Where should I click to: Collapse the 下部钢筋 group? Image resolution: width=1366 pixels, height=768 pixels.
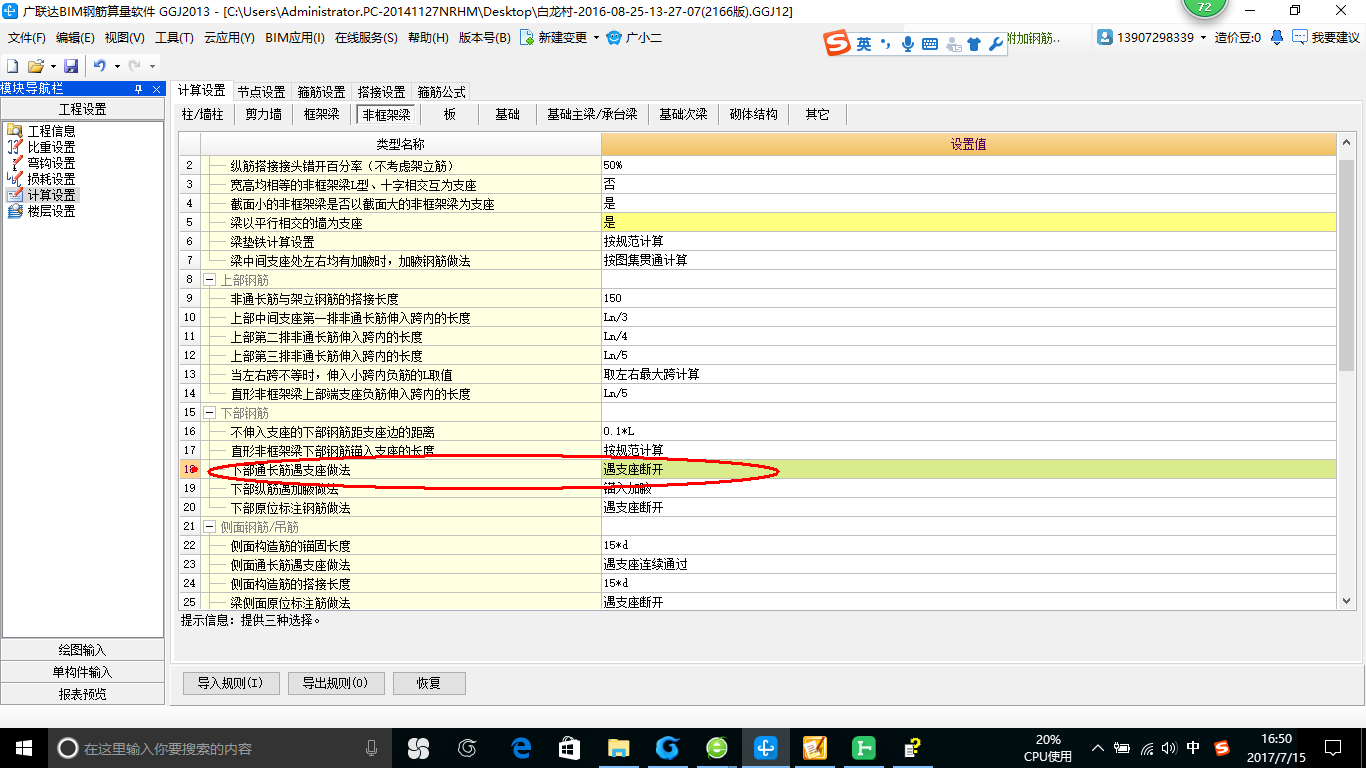[x=210, y=413]
